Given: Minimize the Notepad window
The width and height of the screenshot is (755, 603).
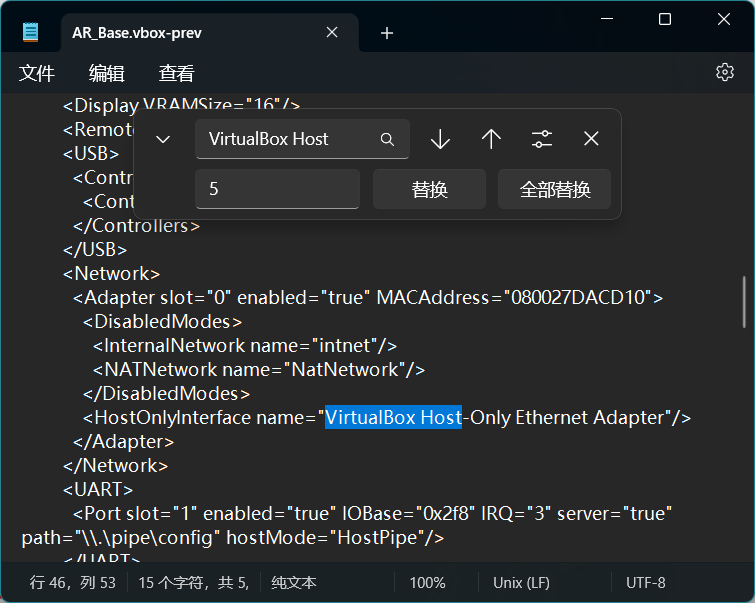Looking at the screenshot, I should pyautogui.click(x=607, y=19).
